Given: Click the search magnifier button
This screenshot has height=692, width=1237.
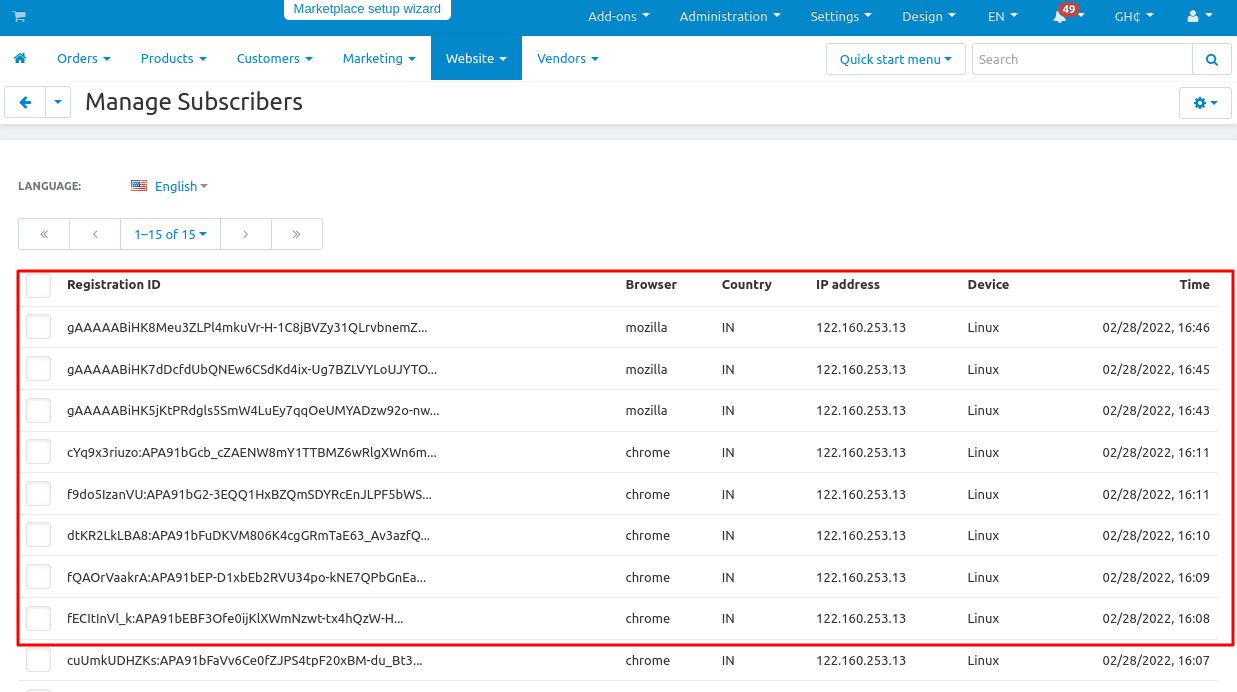Looking at the screenshot, I should point(1211,59).
